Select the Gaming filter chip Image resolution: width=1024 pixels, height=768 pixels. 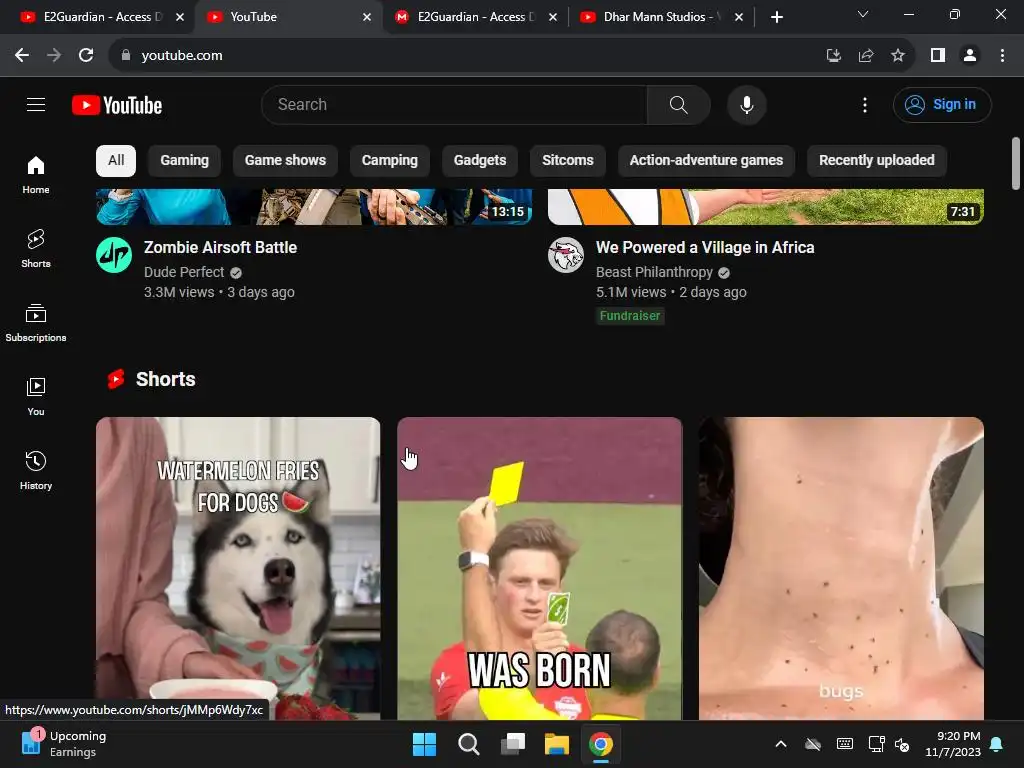(184, 161)
